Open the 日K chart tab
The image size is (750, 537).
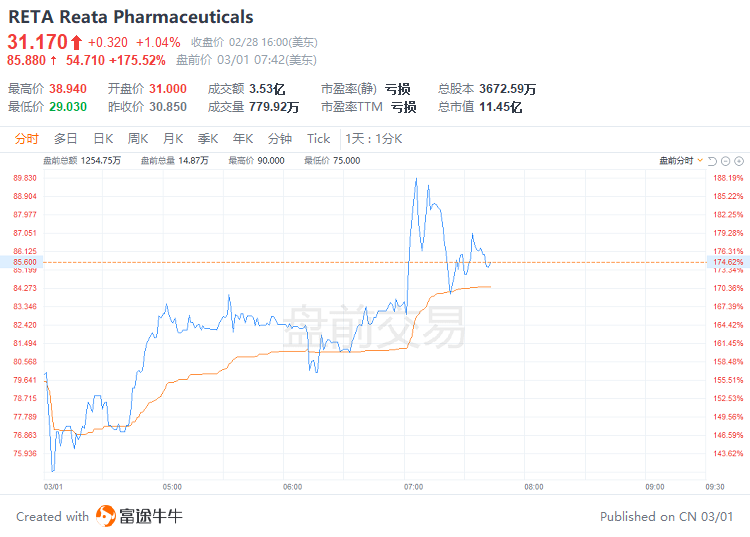pos(103,139)
